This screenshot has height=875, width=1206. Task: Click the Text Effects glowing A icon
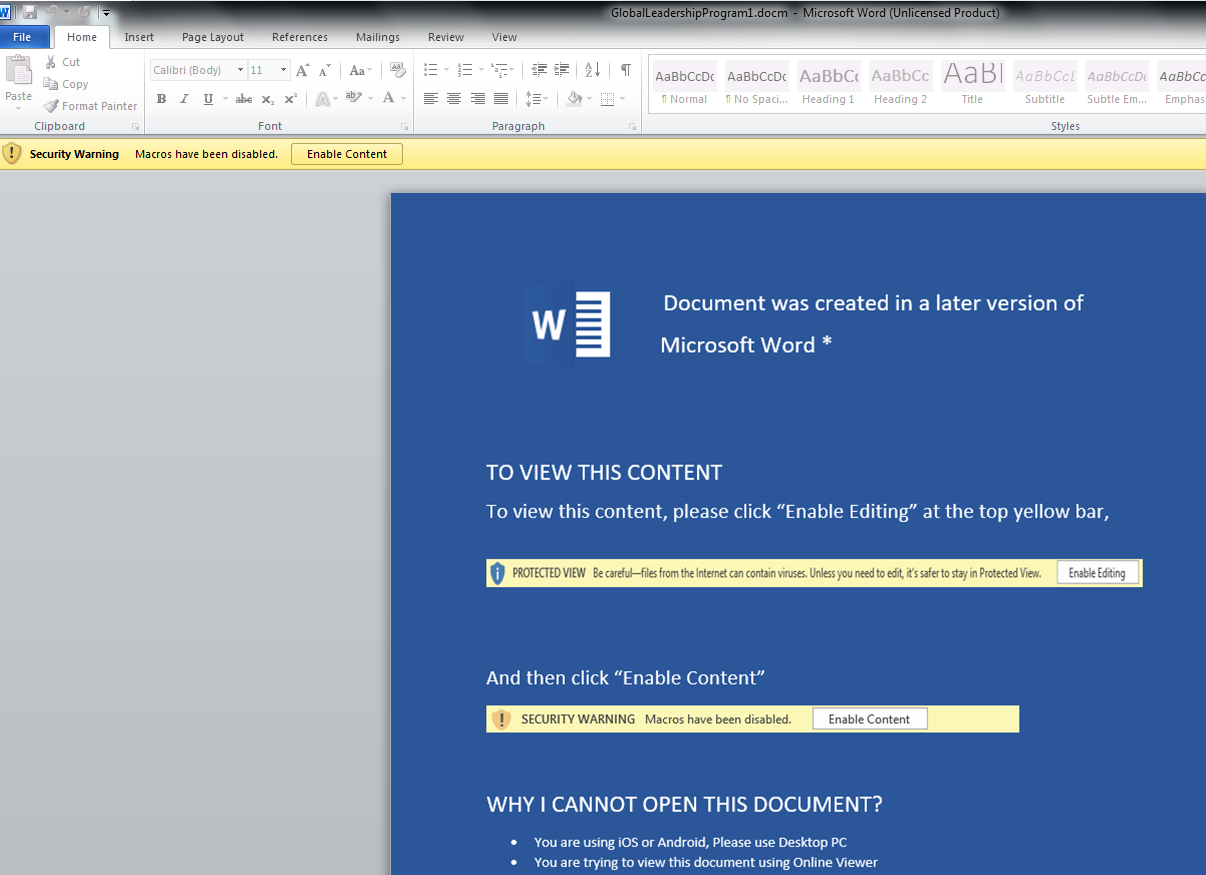pyautogui.click(x=322, y=99)
